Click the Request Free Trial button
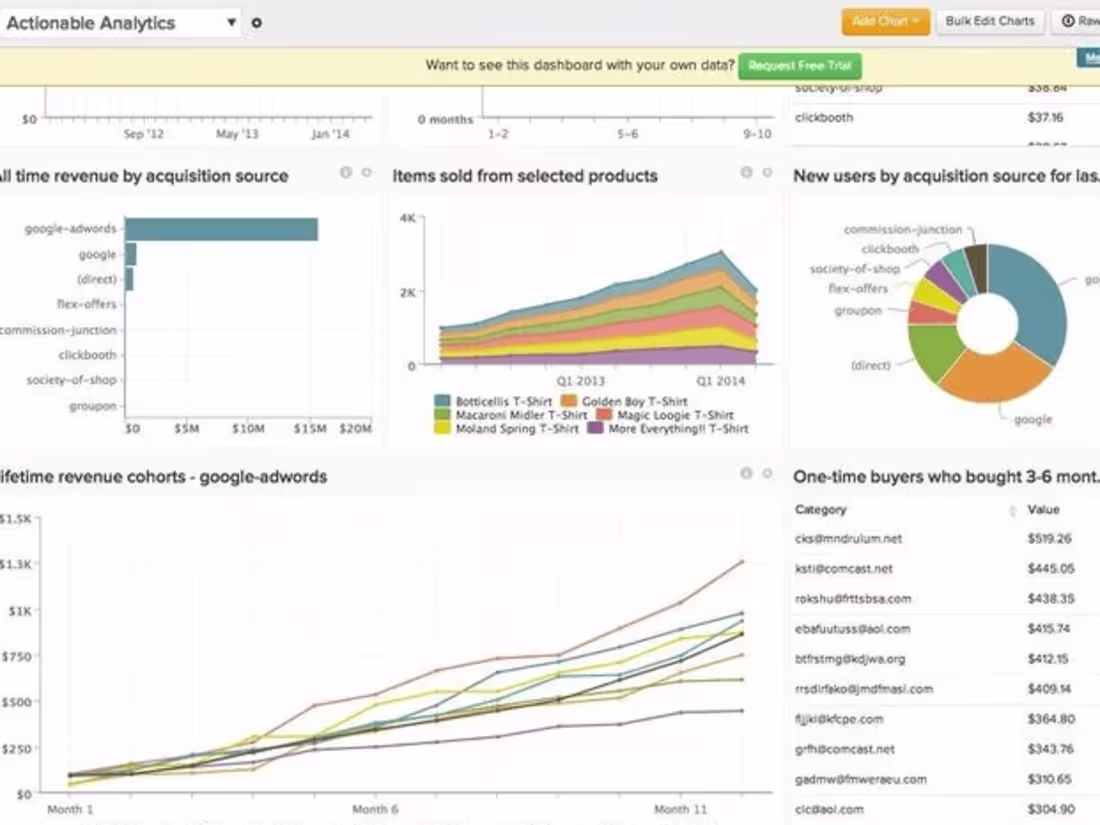Image resolution: width=1100 pixels, height=825 pixels. 799,66
